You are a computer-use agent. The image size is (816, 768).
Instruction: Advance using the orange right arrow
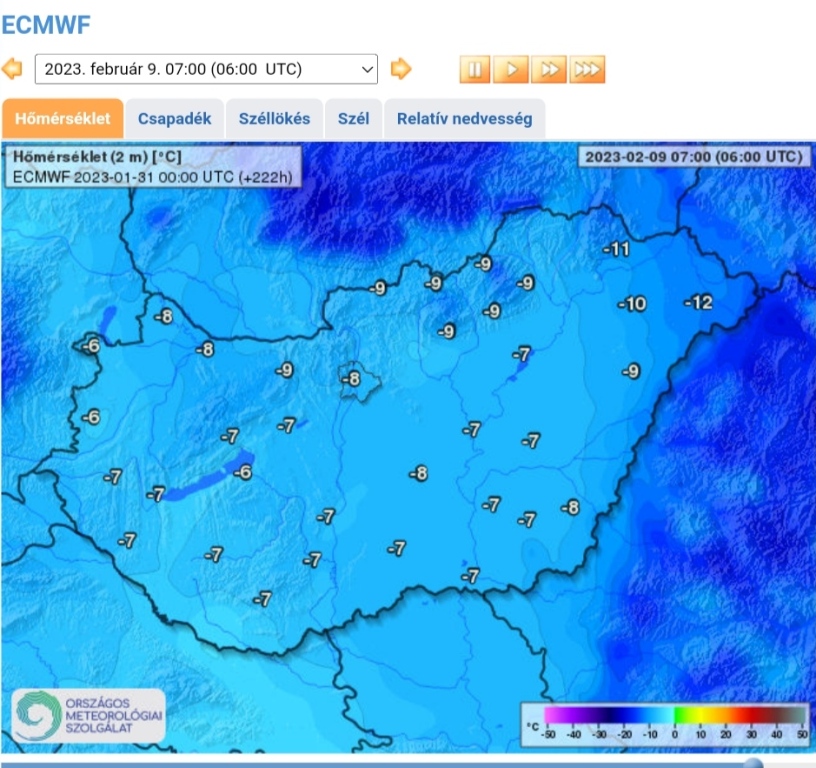(399, 69)
